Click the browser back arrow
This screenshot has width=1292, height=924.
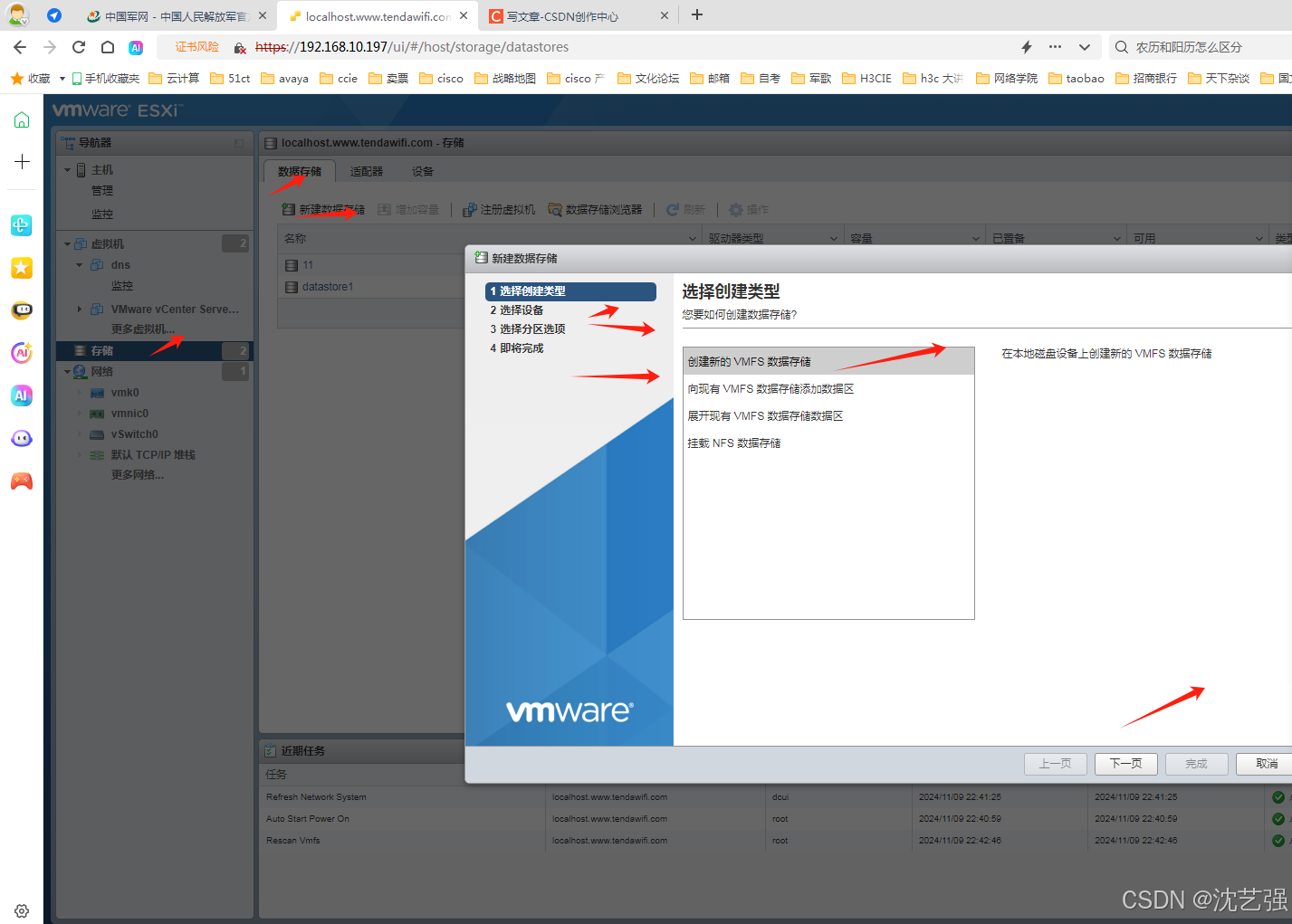point(20,47)
